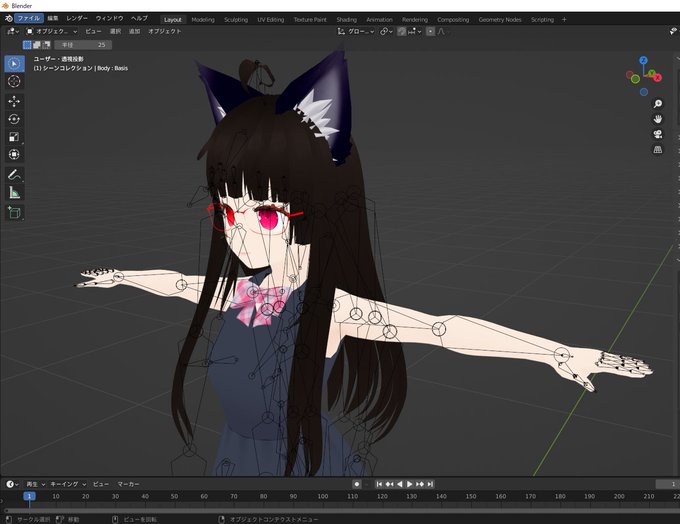Click the red X axis on the navigation gizmo
This screenshot has height=524, width=680.
658,78
